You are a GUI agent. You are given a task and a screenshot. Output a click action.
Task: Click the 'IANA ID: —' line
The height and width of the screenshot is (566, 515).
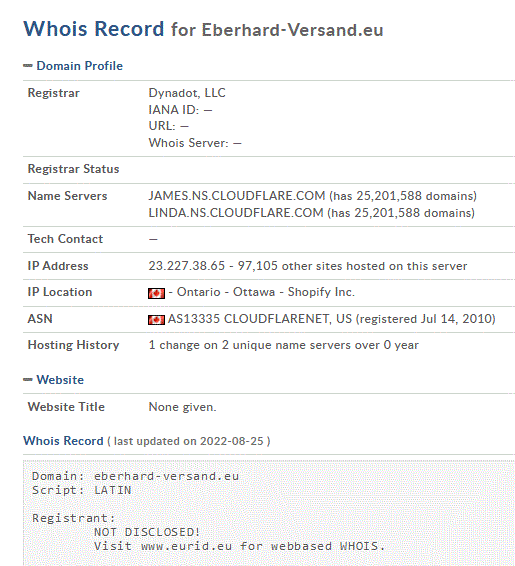(180, 110)
